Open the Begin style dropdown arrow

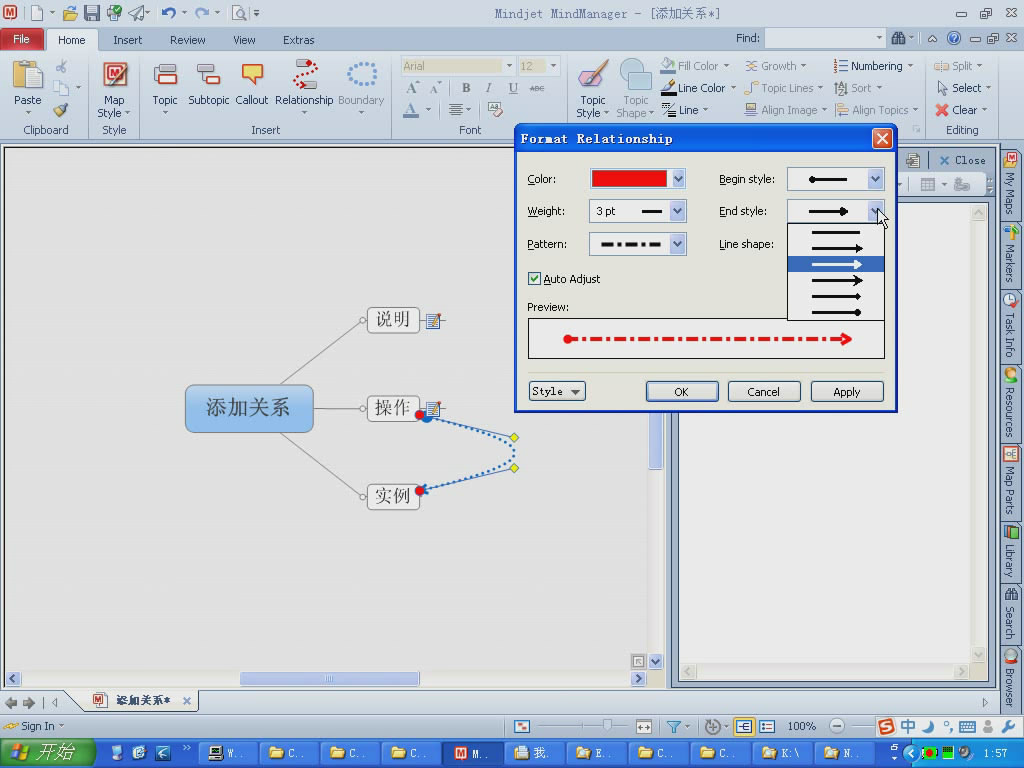point(875,179)
